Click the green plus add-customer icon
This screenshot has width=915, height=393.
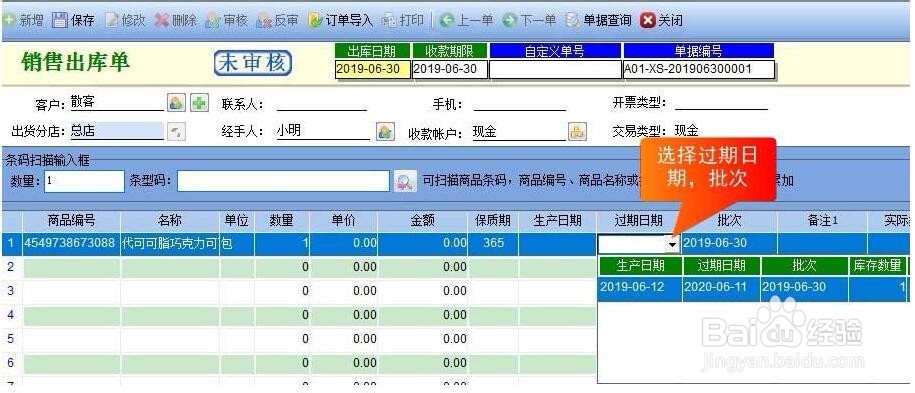pyautogui.click(x=200, y=103)
